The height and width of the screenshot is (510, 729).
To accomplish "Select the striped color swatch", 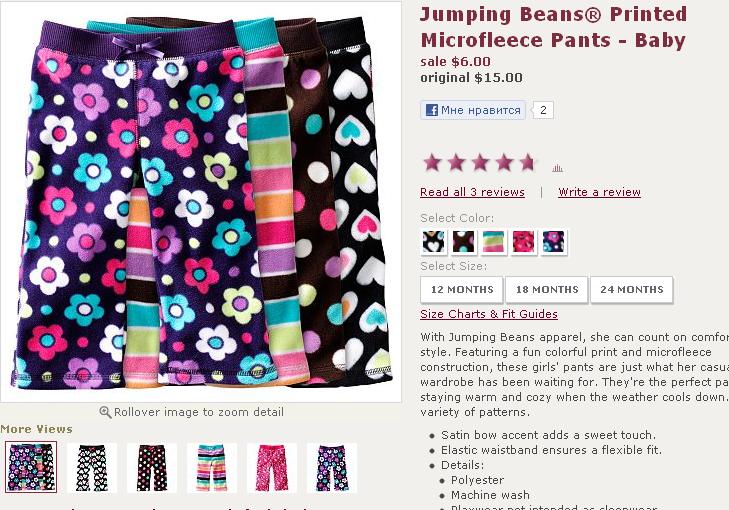I will 493,242.
